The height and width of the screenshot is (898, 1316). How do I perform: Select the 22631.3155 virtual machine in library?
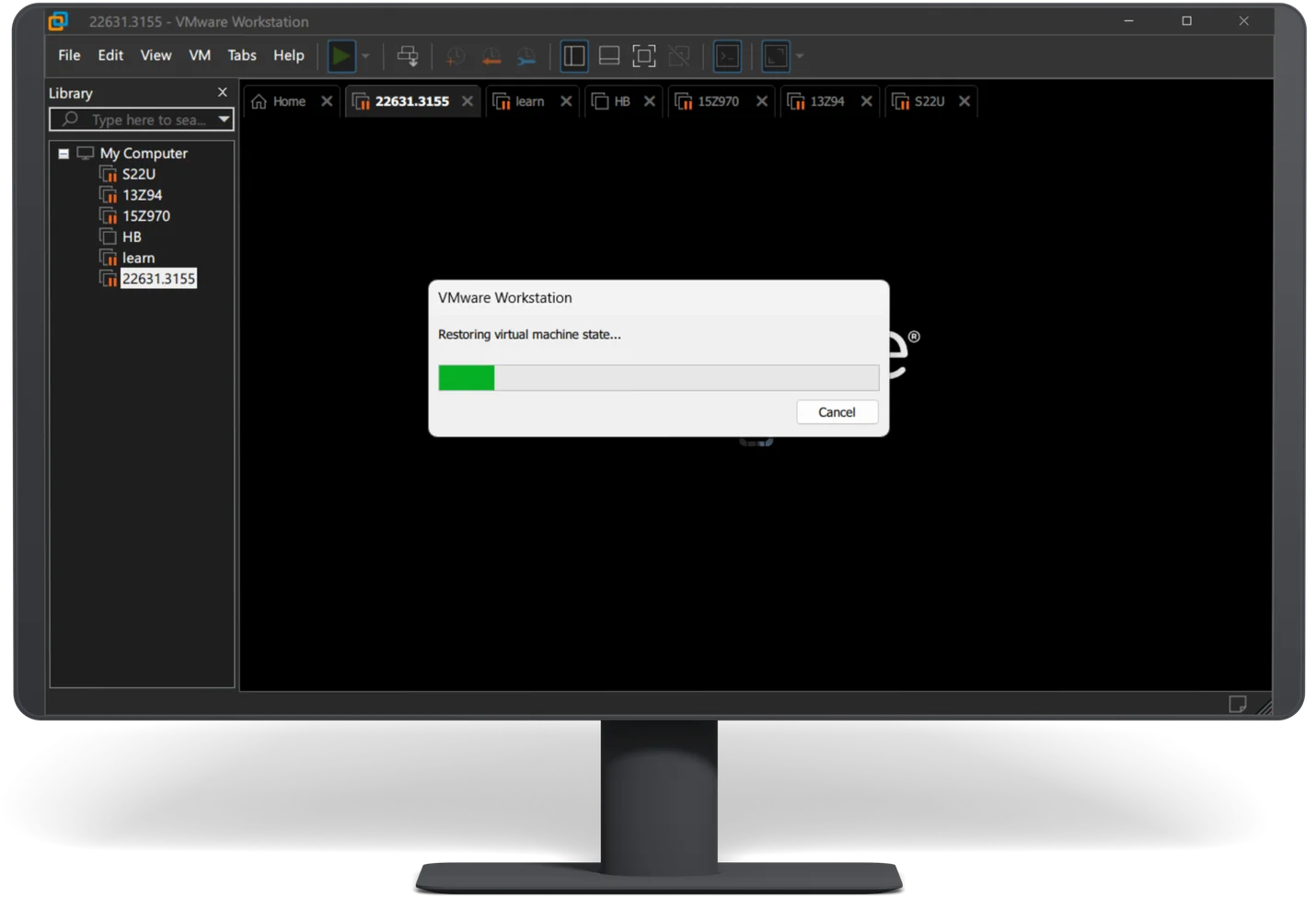click(x=158, y=279)
